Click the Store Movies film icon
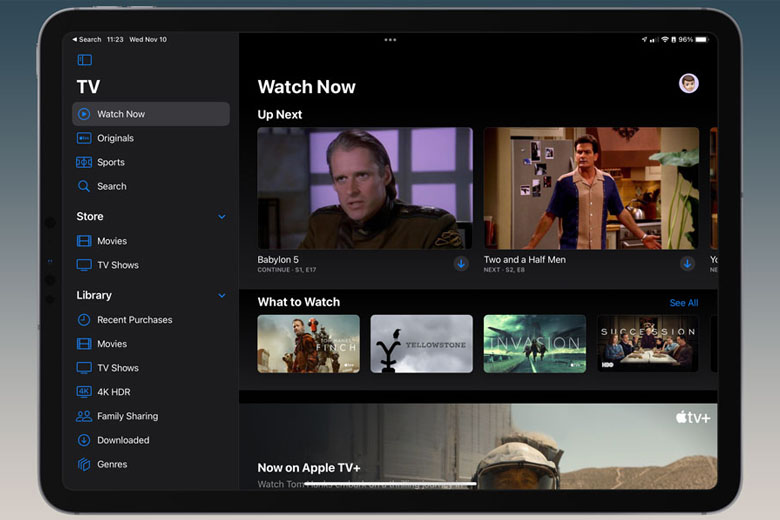Image resolution: width=780 pixels, height=520 pixels. click(84, 241)
